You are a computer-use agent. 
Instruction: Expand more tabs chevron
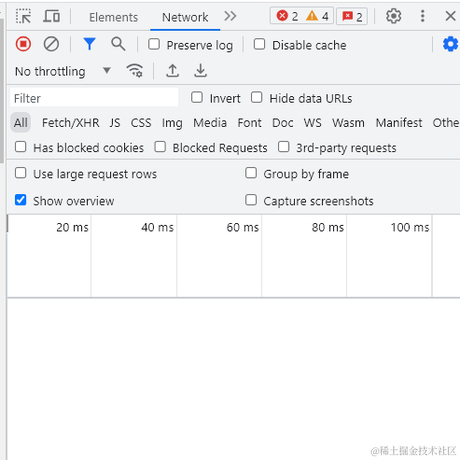click(230, 16)
